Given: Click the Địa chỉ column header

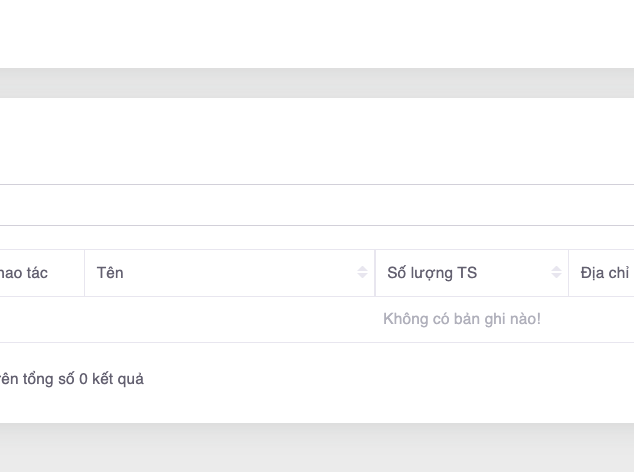Looking at the screenshot, I should [x=604, y=273].
